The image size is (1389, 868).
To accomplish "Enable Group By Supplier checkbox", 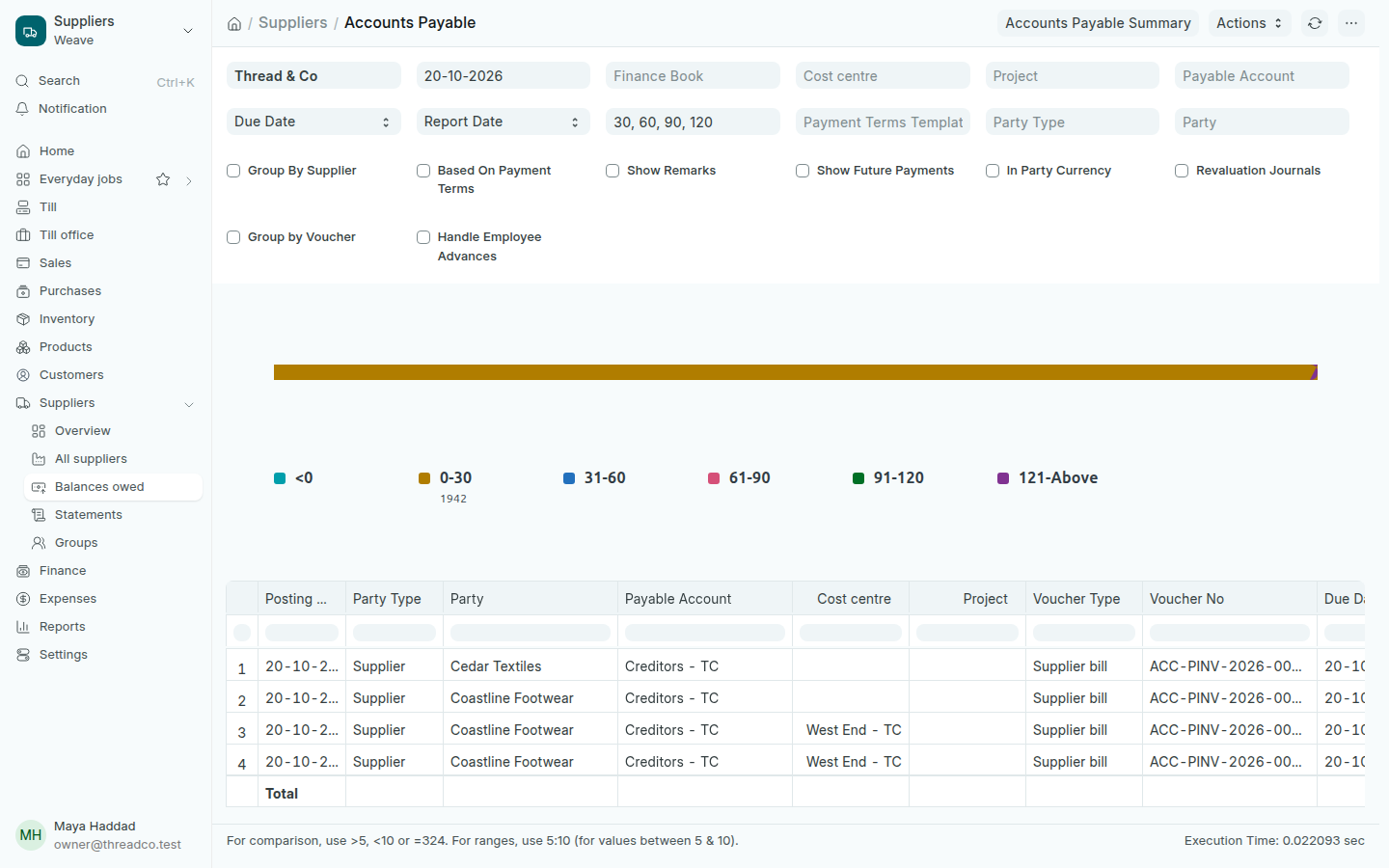I will [233, 171].
